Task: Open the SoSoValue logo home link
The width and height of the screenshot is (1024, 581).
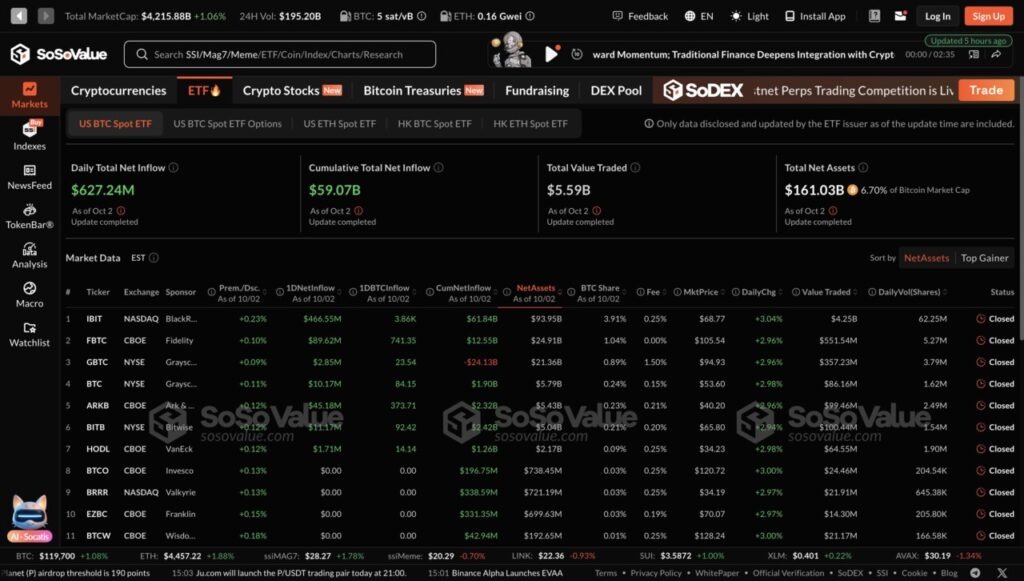Action: click(x=59, y=54)
